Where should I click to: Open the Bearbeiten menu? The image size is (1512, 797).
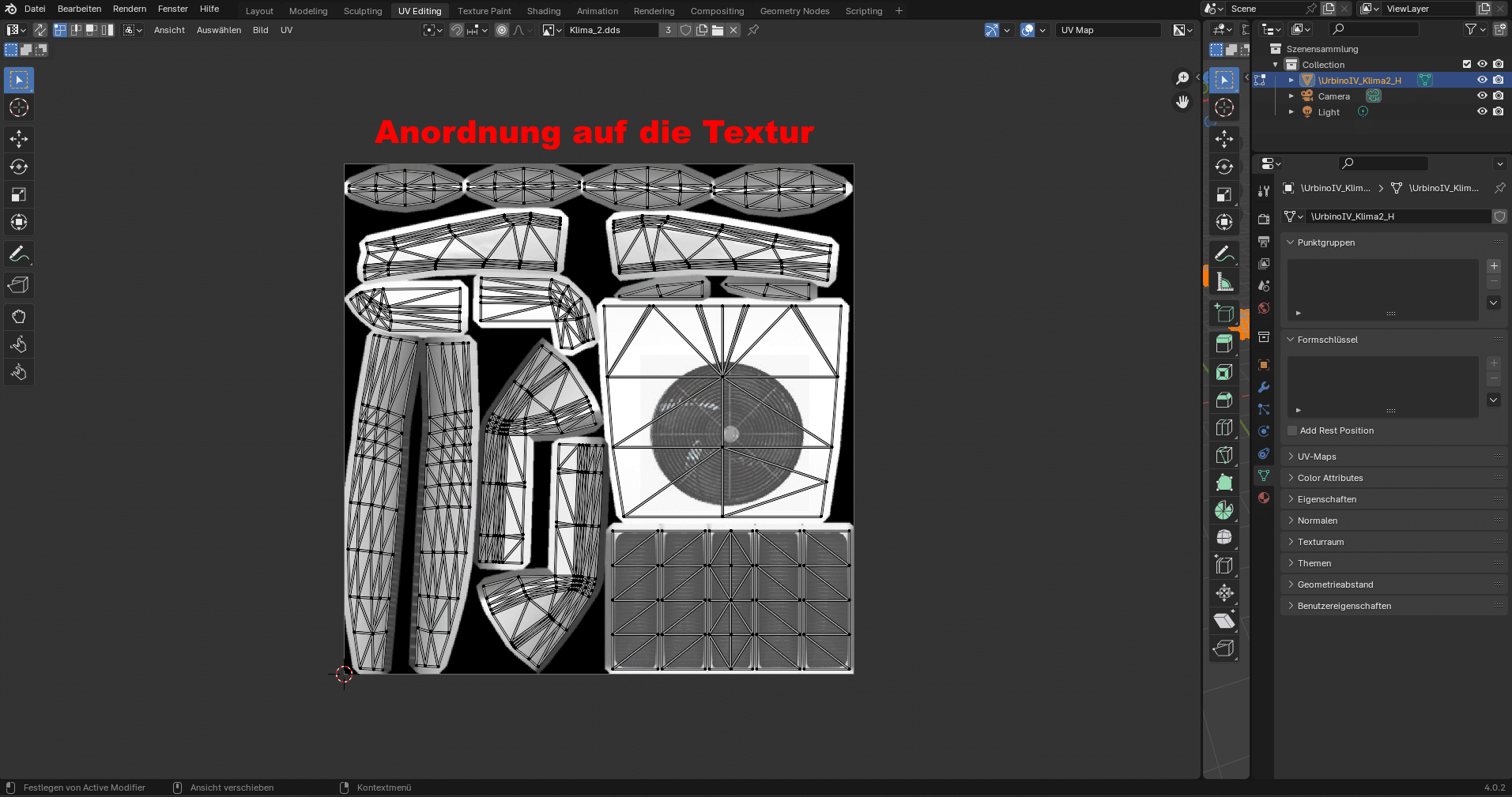[x=79, y=9]
